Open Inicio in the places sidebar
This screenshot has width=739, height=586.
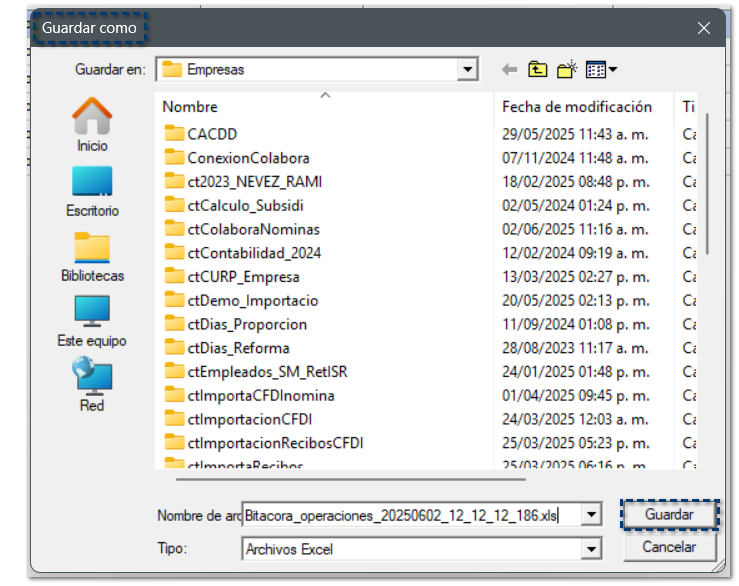click(x=92, y=125)
